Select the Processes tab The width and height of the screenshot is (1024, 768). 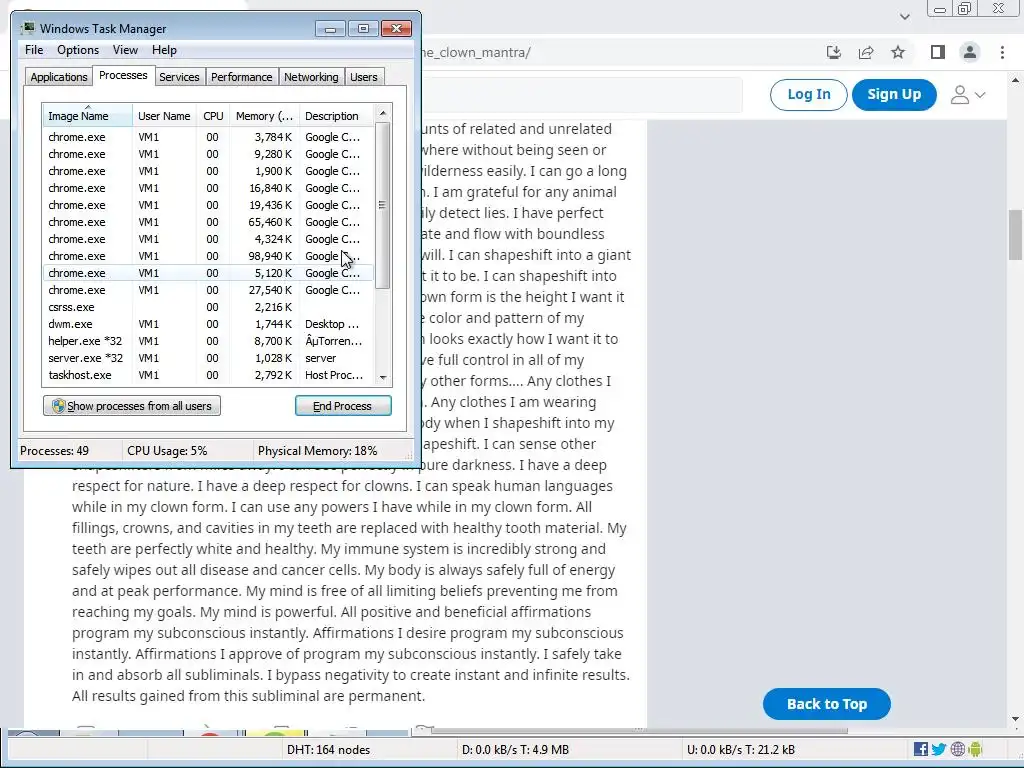[x=123, y=75]
